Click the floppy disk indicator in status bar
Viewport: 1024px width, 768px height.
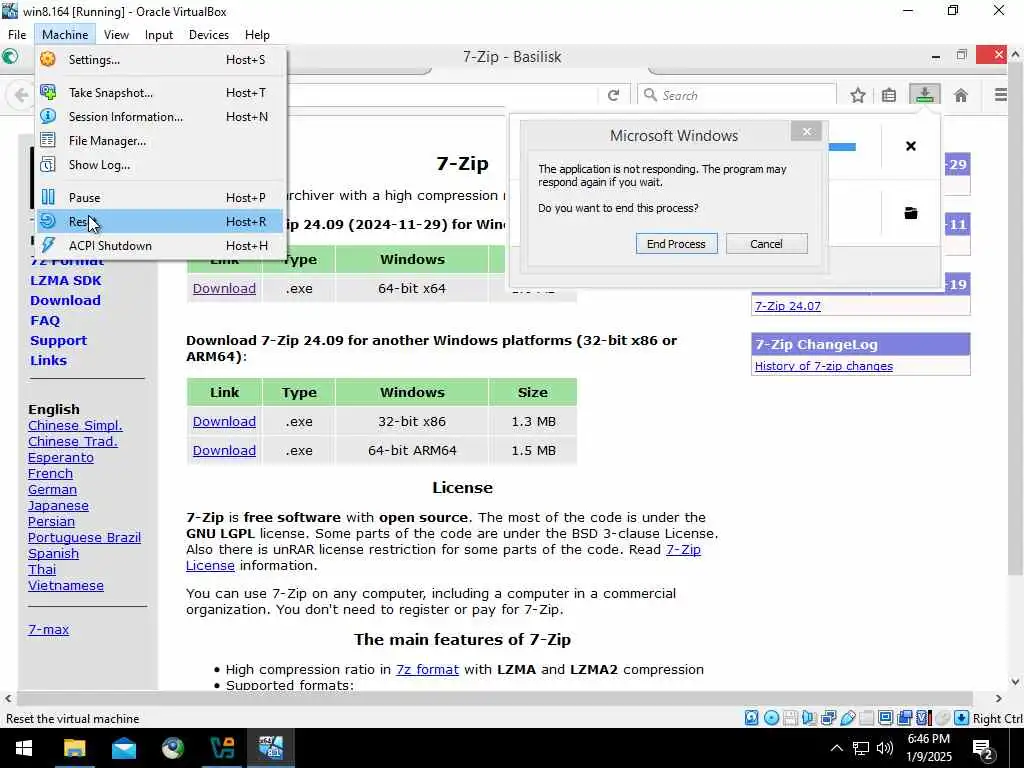(790, 718)
